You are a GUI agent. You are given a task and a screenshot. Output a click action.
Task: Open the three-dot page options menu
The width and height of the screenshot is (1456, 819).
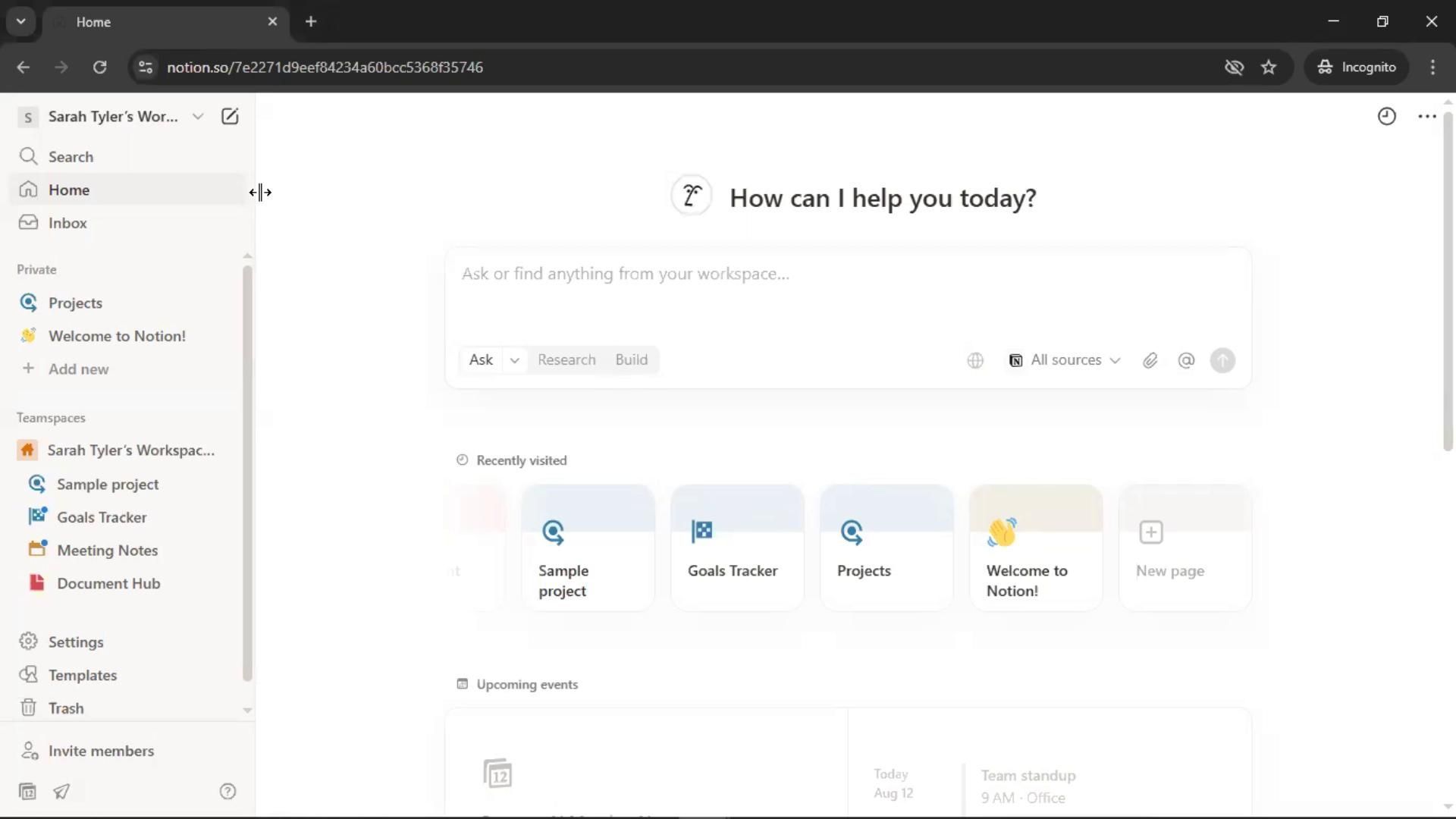click(1426, 116)
